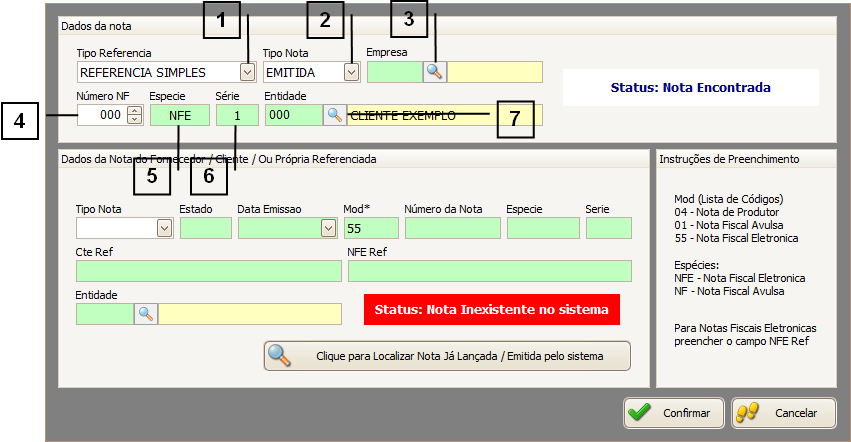Screen dimensions: 851x442
Task: Click the NFE Ref input field
Action: pos(489,271)
